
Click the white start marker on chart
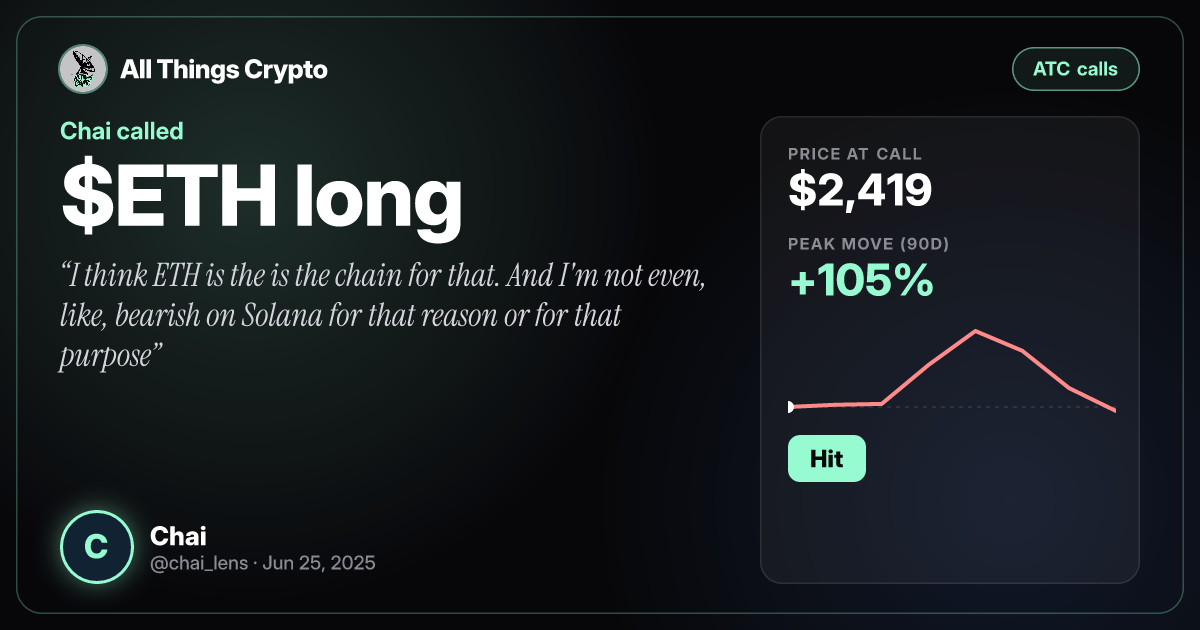[x=791, y=407]
